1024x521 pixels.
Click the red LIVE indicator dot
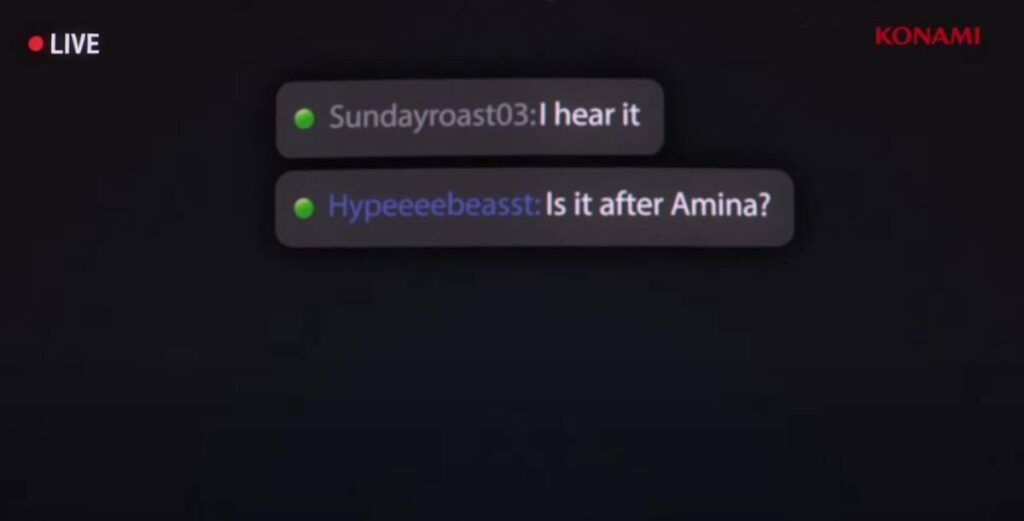[x=36, y=44]
